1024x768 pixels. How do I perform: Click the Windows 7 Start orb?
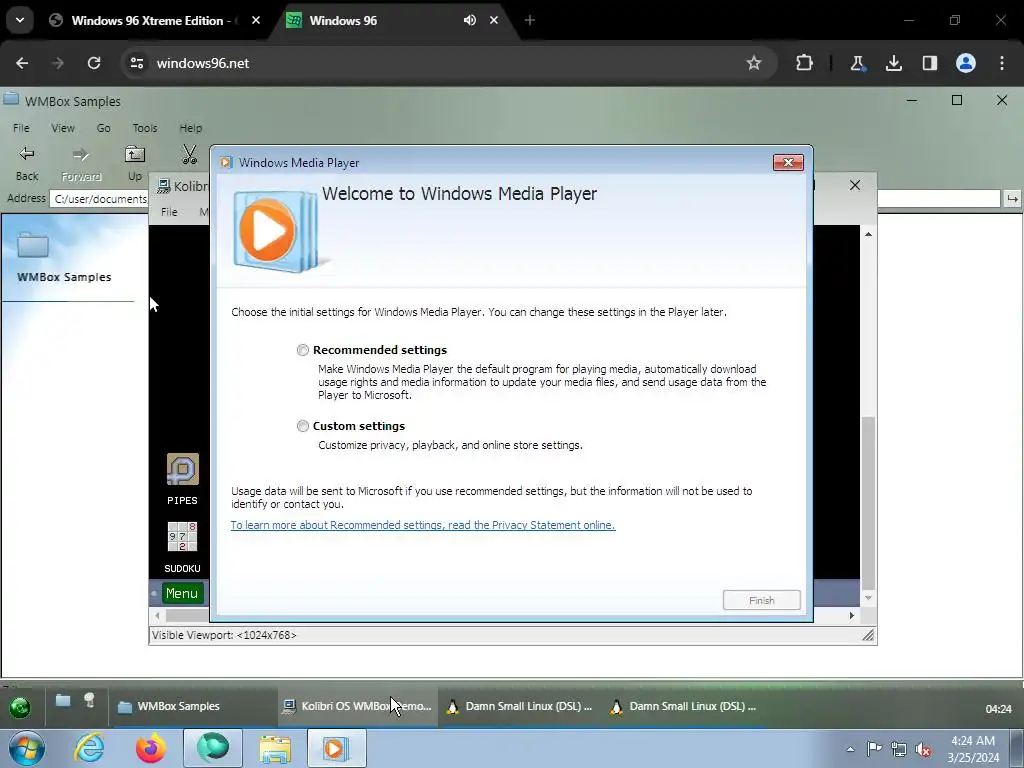click(27, 748)
